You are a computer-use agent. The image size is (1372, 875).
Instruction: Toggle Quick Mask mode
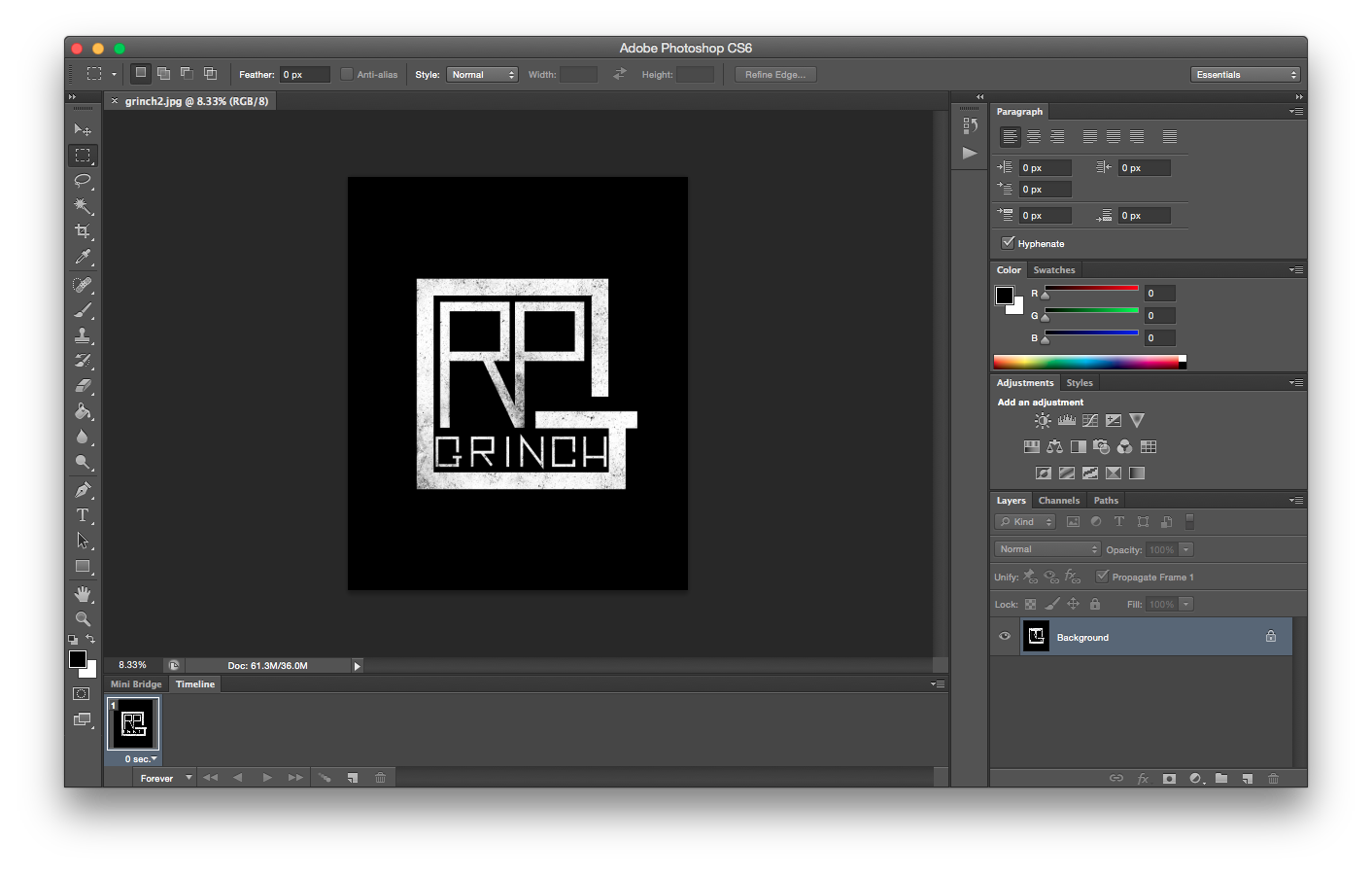click(83, 694)
